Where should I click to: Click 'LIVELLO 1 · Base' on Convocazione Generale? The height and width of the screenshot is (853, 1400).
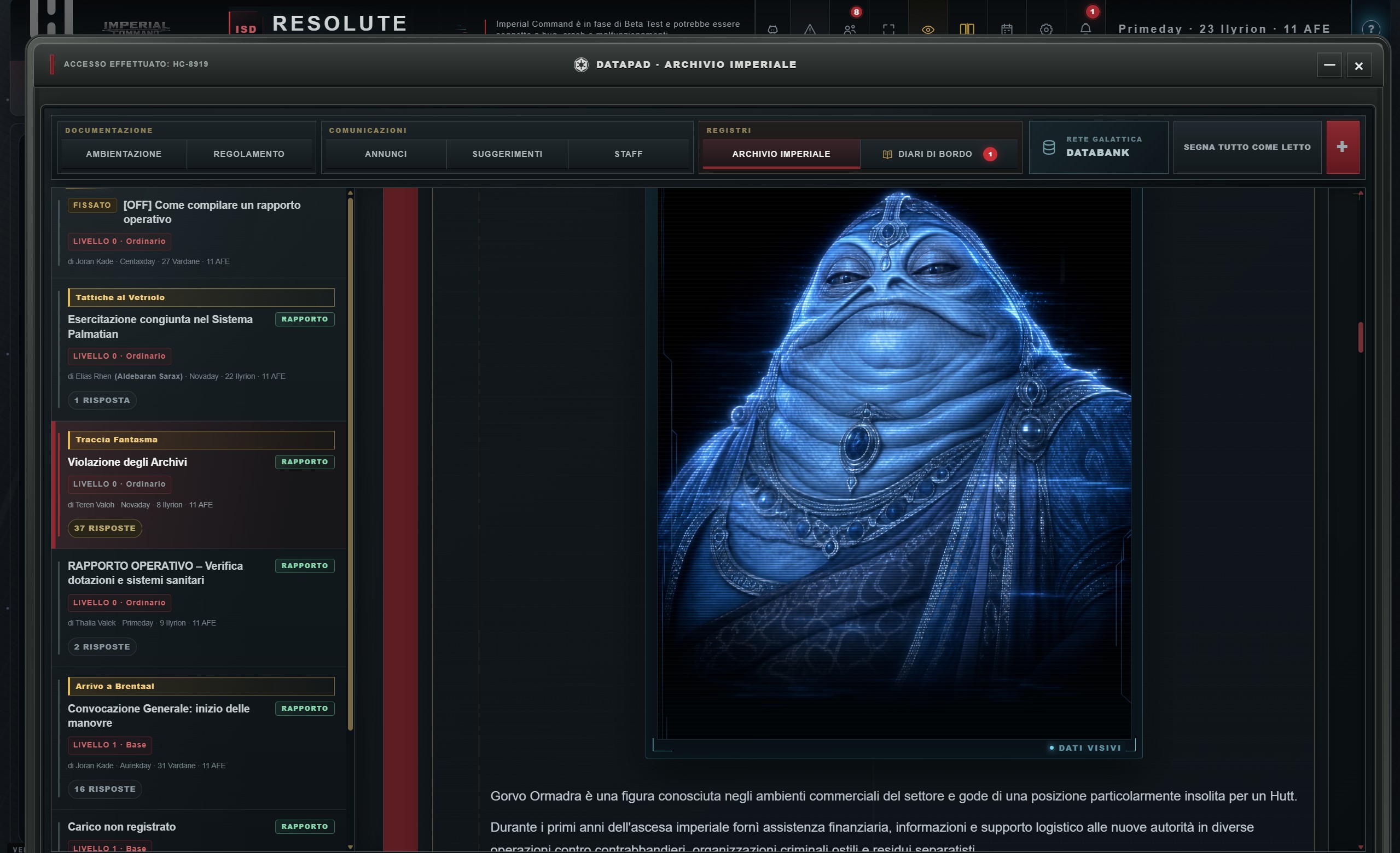(x=109, y=745)
